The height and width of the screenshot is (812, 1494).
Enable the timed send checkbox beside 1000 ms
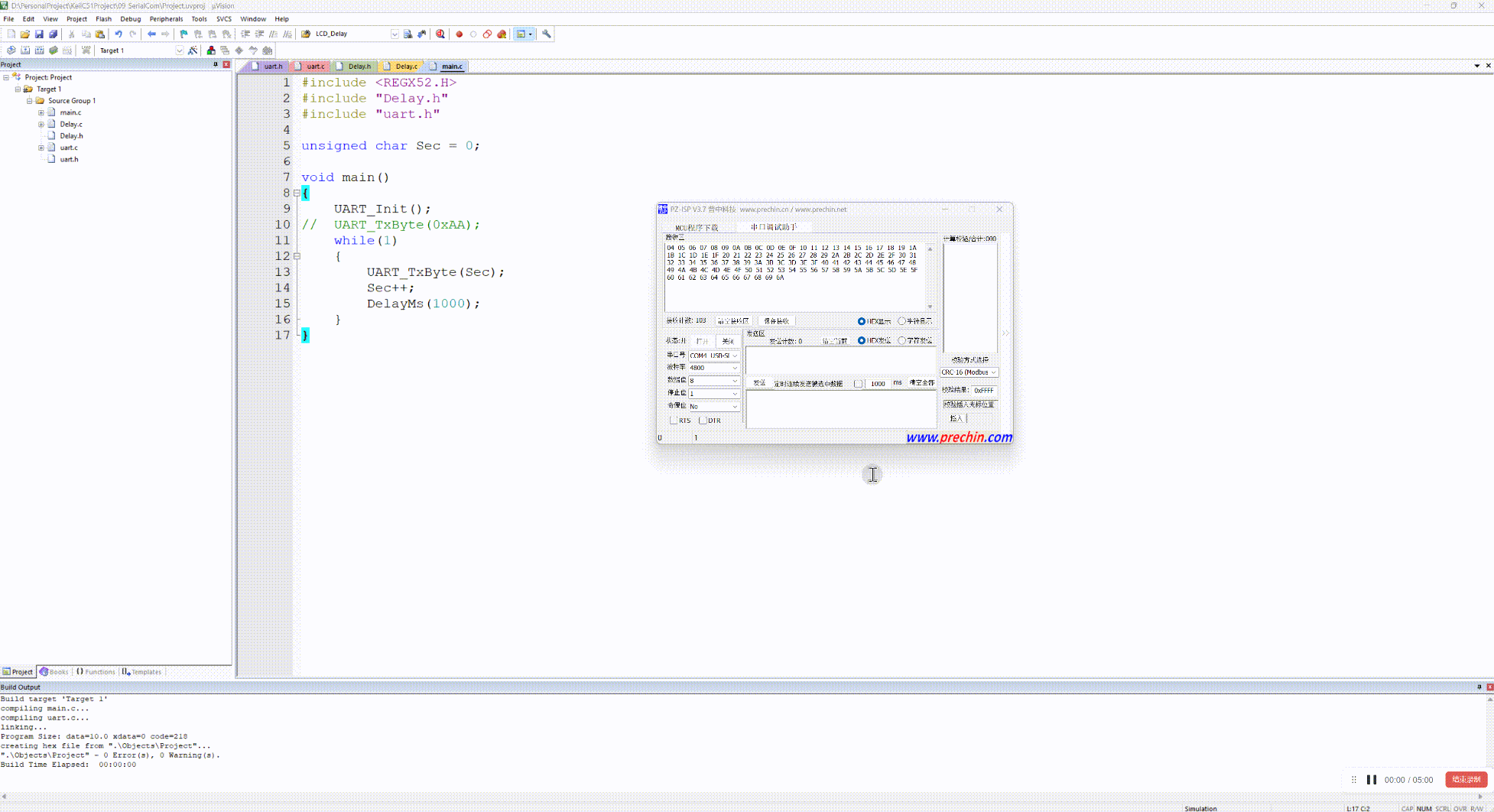858,384
